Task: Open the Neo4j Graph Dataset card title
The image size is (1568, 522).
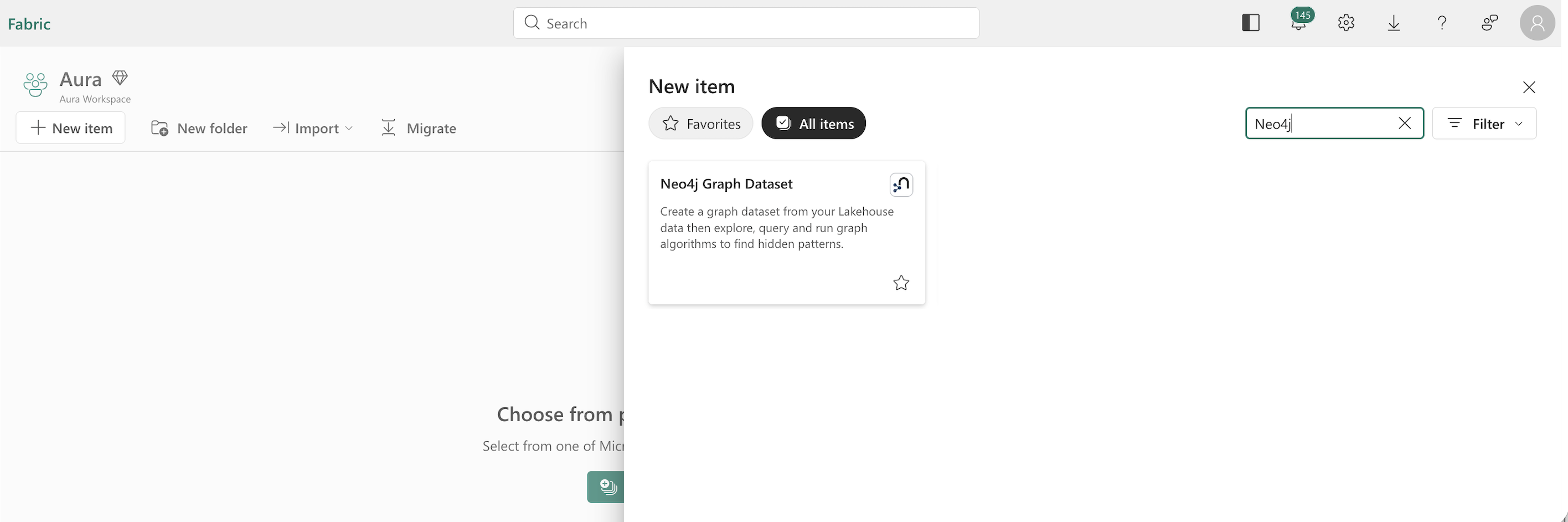Action: click(726, 184)
